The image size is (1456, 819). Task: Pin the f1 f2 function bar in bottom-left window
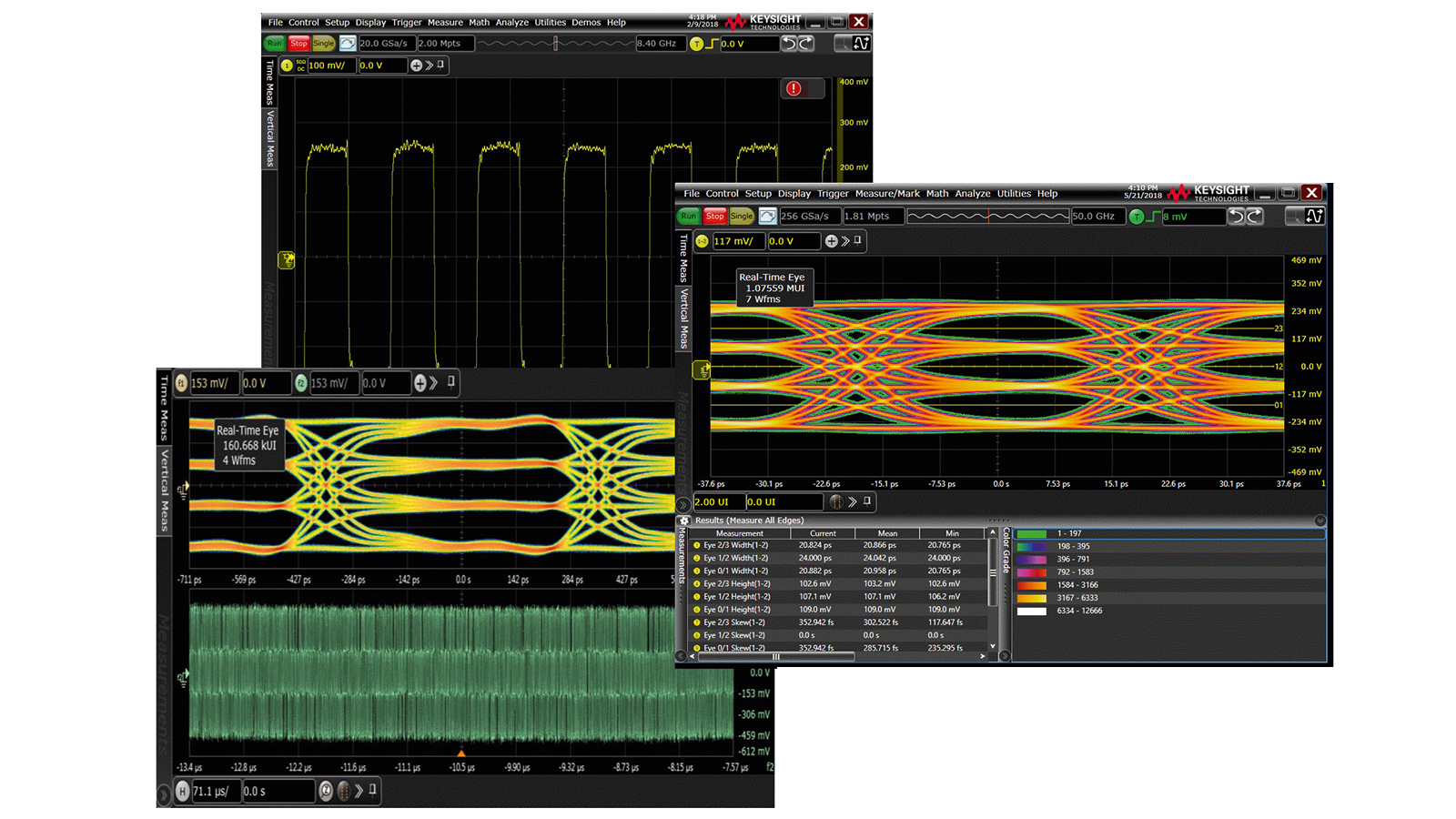pyautogui.click(x=451, y=382)
